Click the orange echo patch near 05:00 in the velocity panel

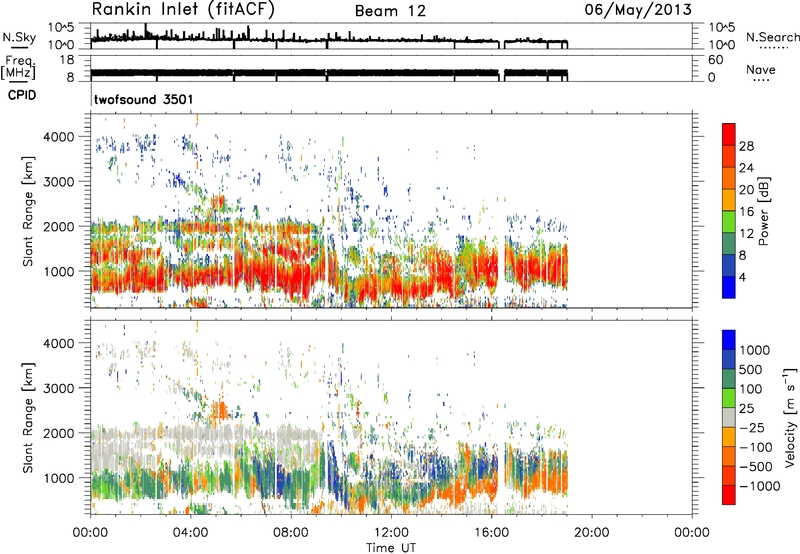[x=220, y=410]
